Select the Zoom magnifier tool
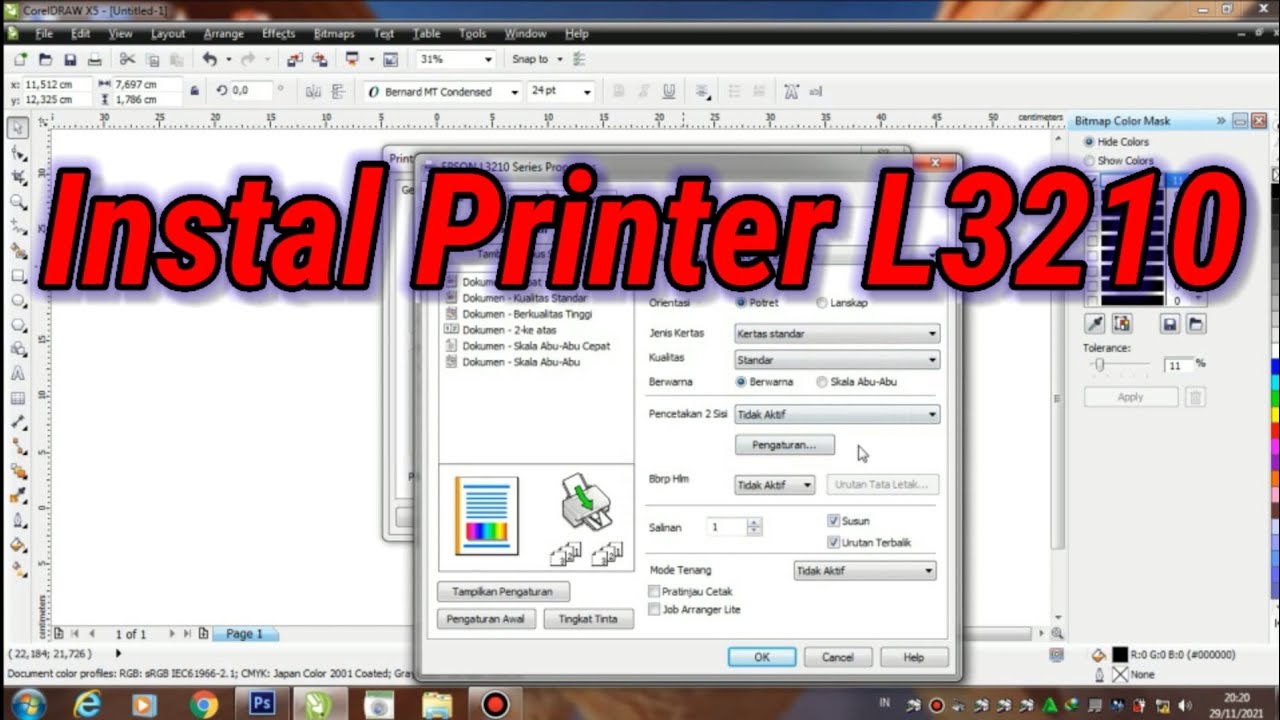 click(18, 202)
